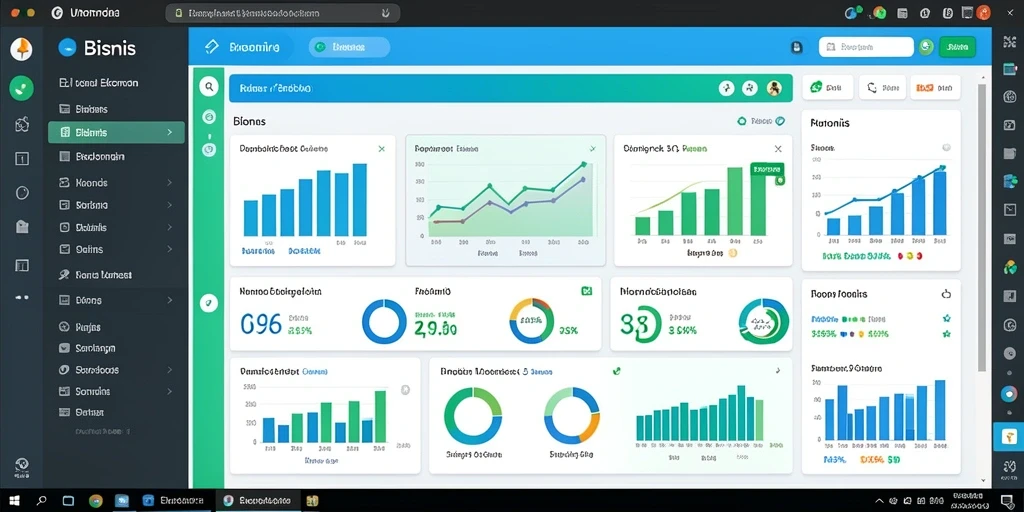Click the orange extension icon in browser toolbar
The height and width of the screenshot is (512, 1024).
983,12
